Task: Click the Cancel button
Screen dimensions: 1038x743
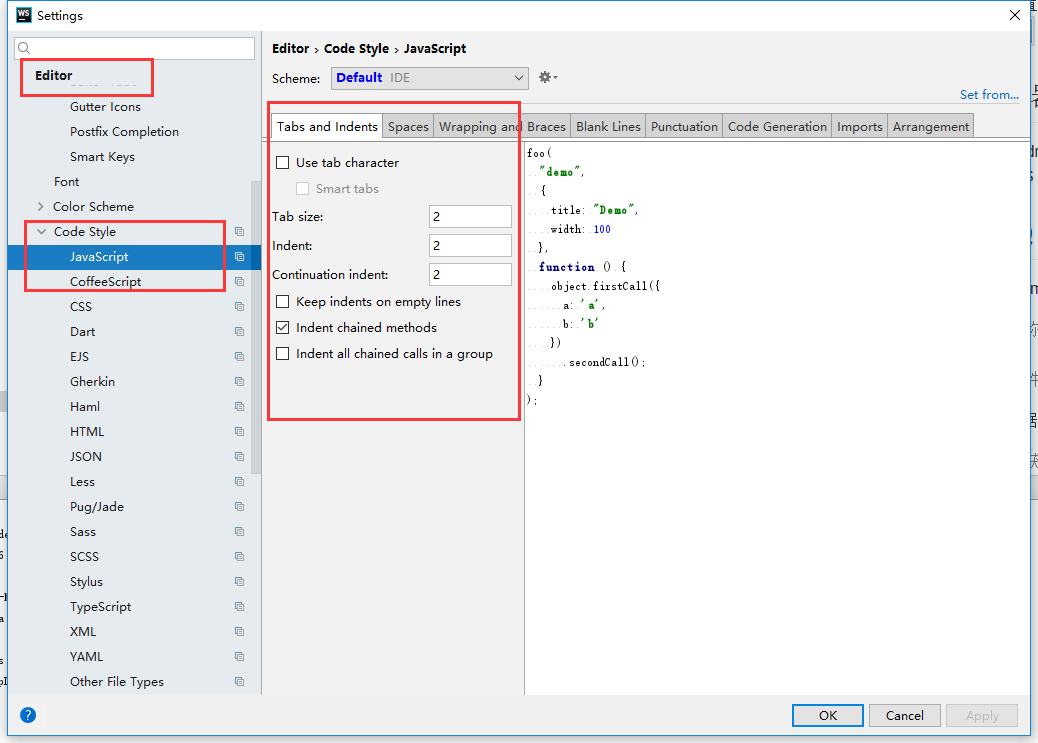Action: (x=904, y=716)
